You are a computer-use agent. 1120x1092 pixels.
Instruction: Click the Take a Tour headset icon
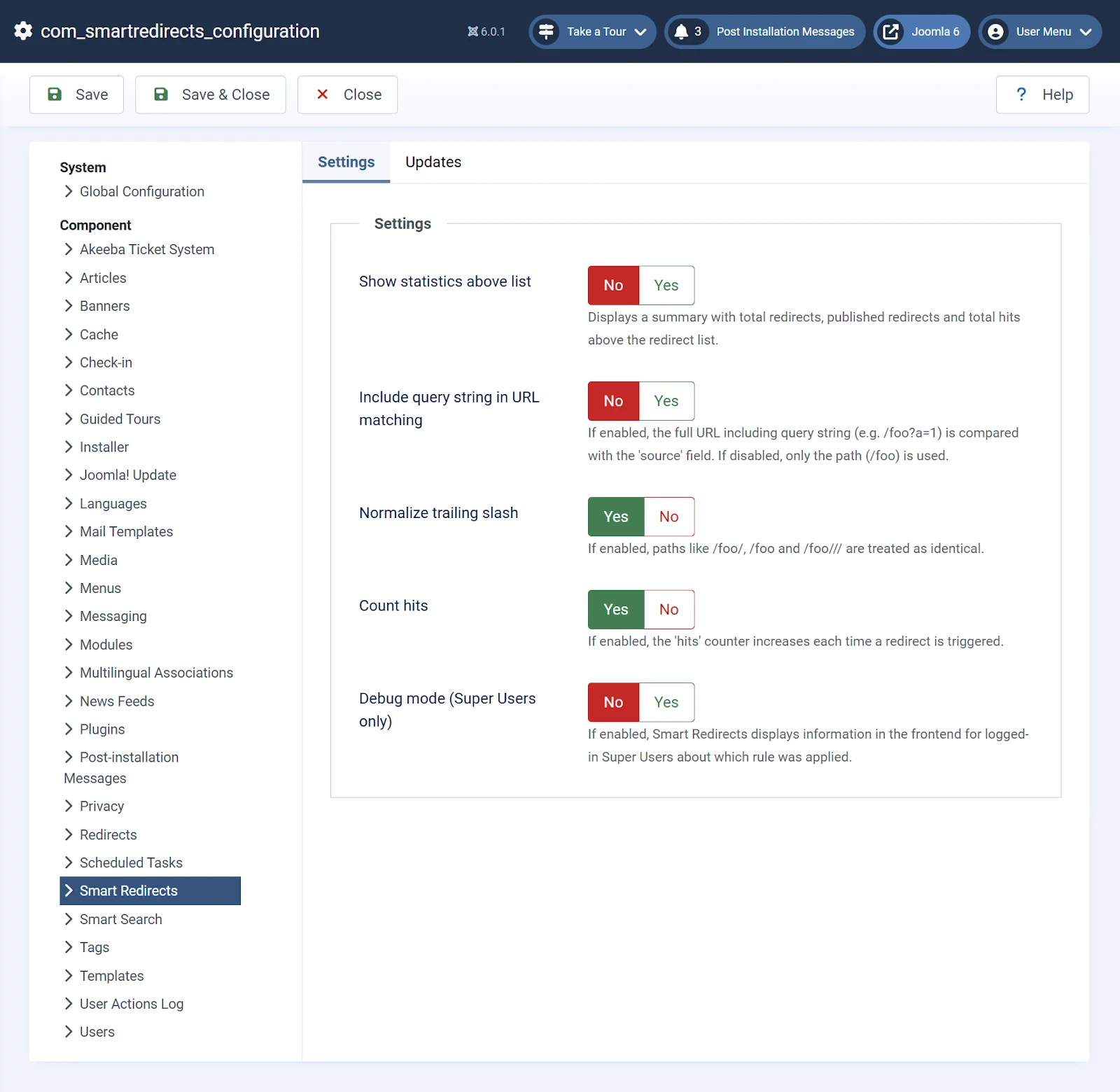[x=546, y=31]
